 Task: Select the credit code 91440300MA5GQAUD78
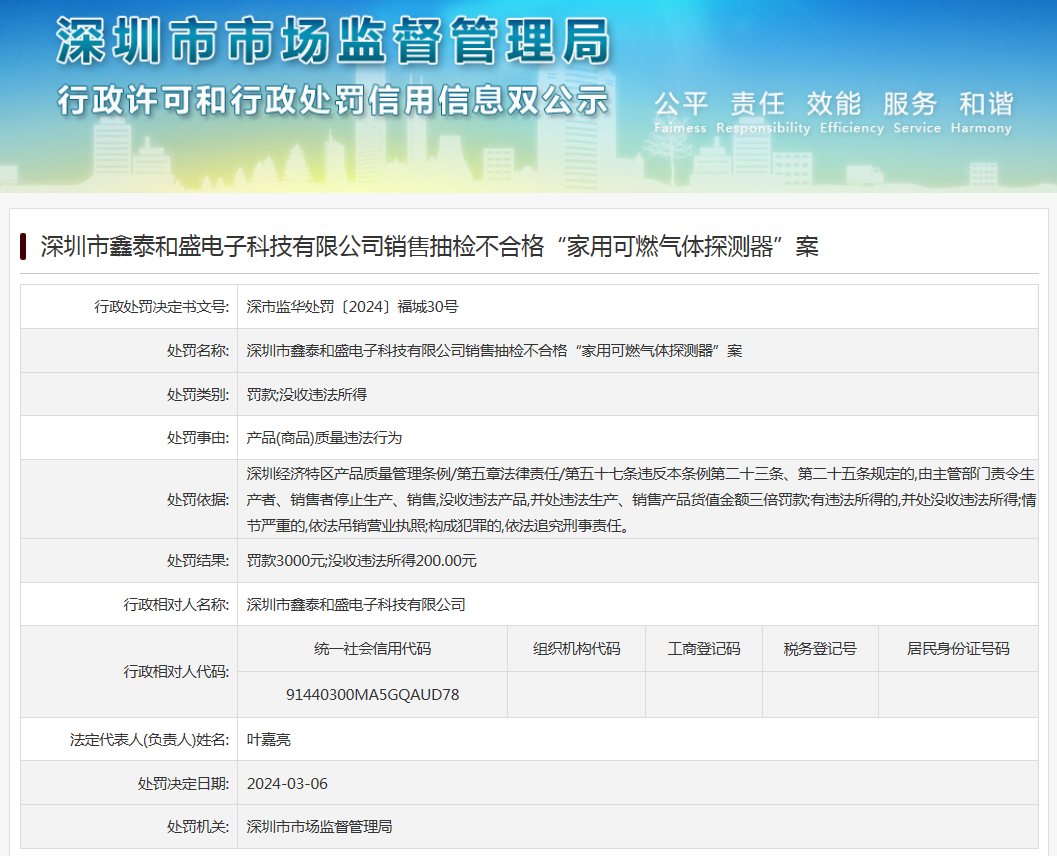pyautogui.click(x=373, y=694)
